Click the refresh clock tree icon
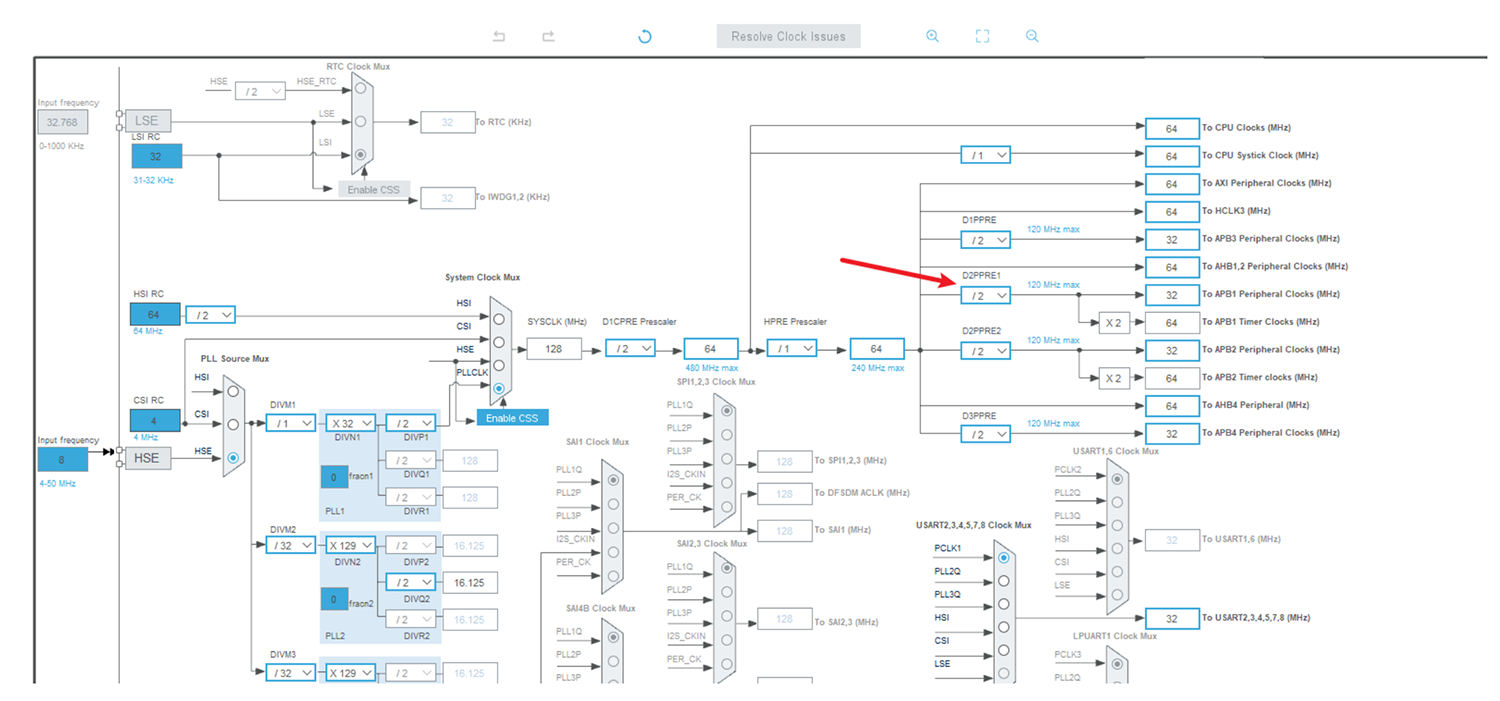This screenshot has width=1500, height=701. click(x=645, y=36)
